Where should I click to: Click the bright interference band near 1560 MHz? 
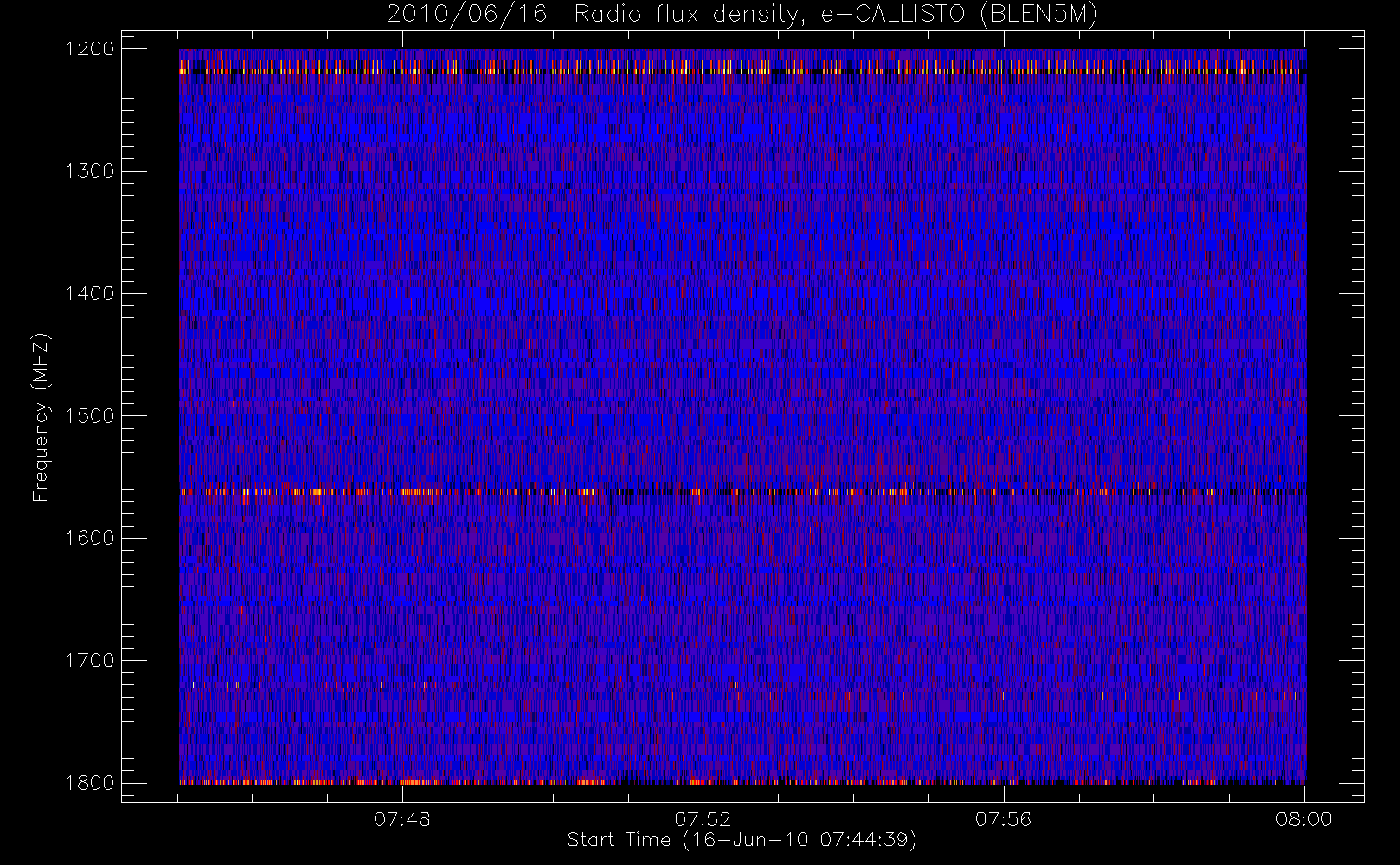(x=742, y=491)
